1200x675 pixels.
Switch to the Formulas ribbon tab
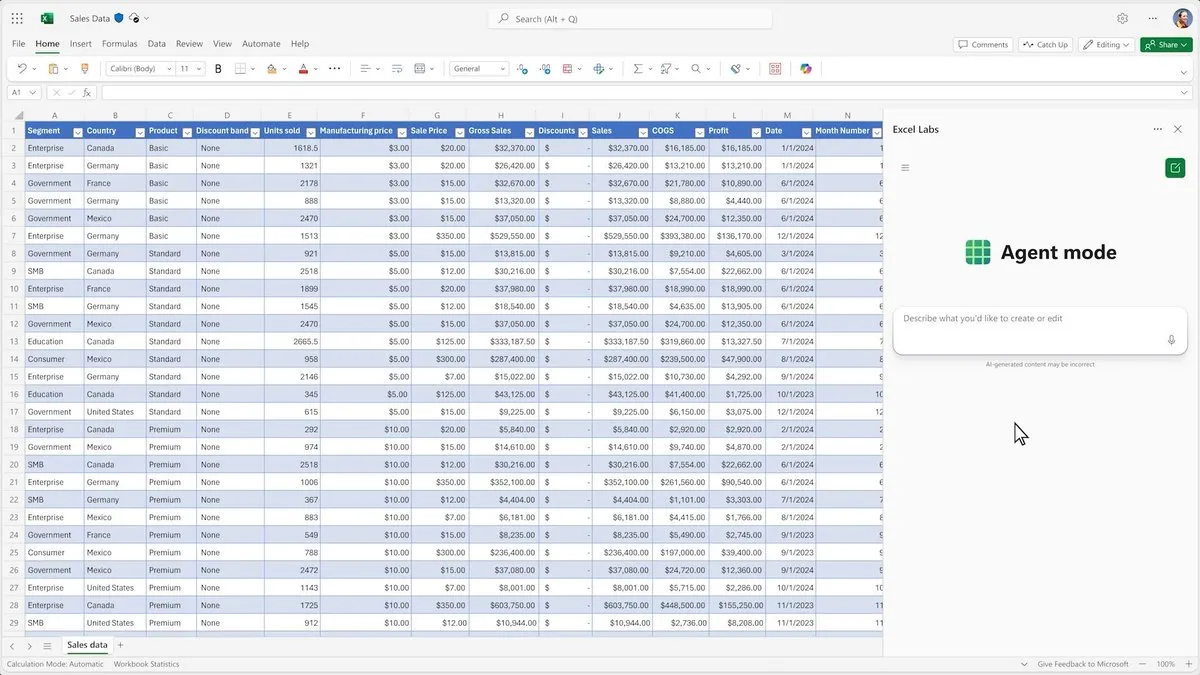click(119, 43)
